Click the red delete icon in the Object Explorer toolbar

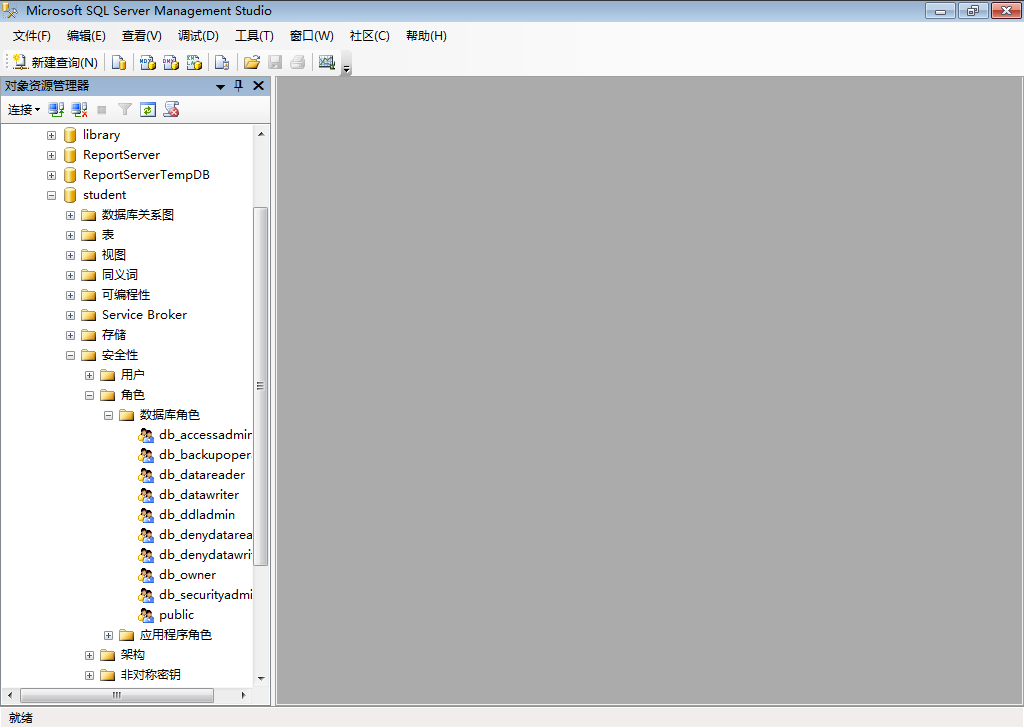(x=171, y=110)
